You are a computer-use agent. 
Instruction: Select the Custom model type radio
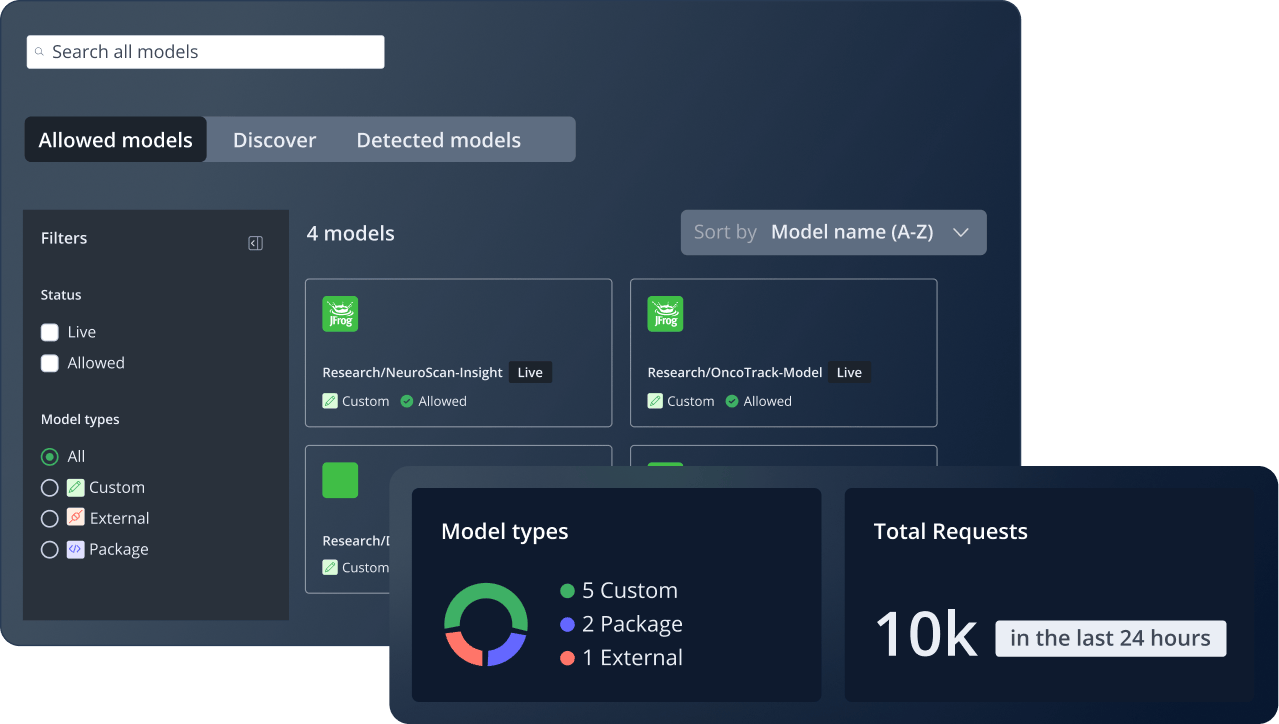click(x=49, y=488)
